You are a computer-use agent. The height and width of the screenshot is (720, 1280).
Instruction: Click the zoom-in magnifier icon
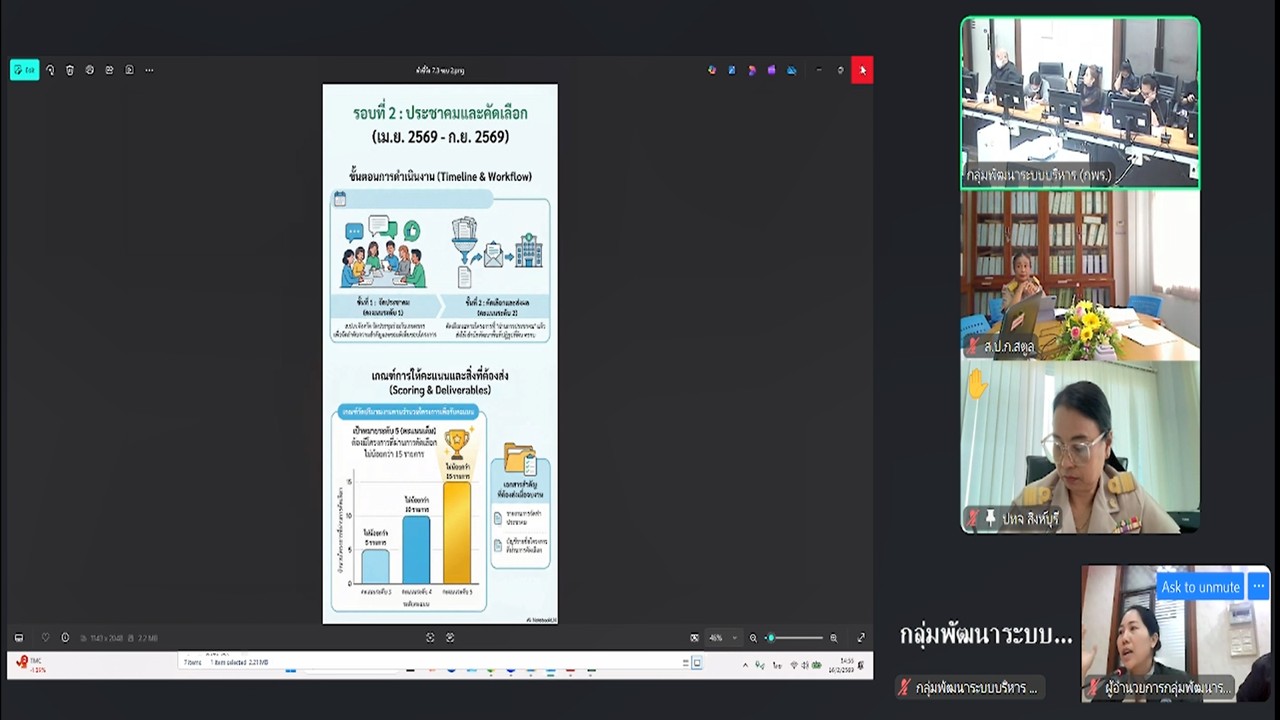coord(833,638)
